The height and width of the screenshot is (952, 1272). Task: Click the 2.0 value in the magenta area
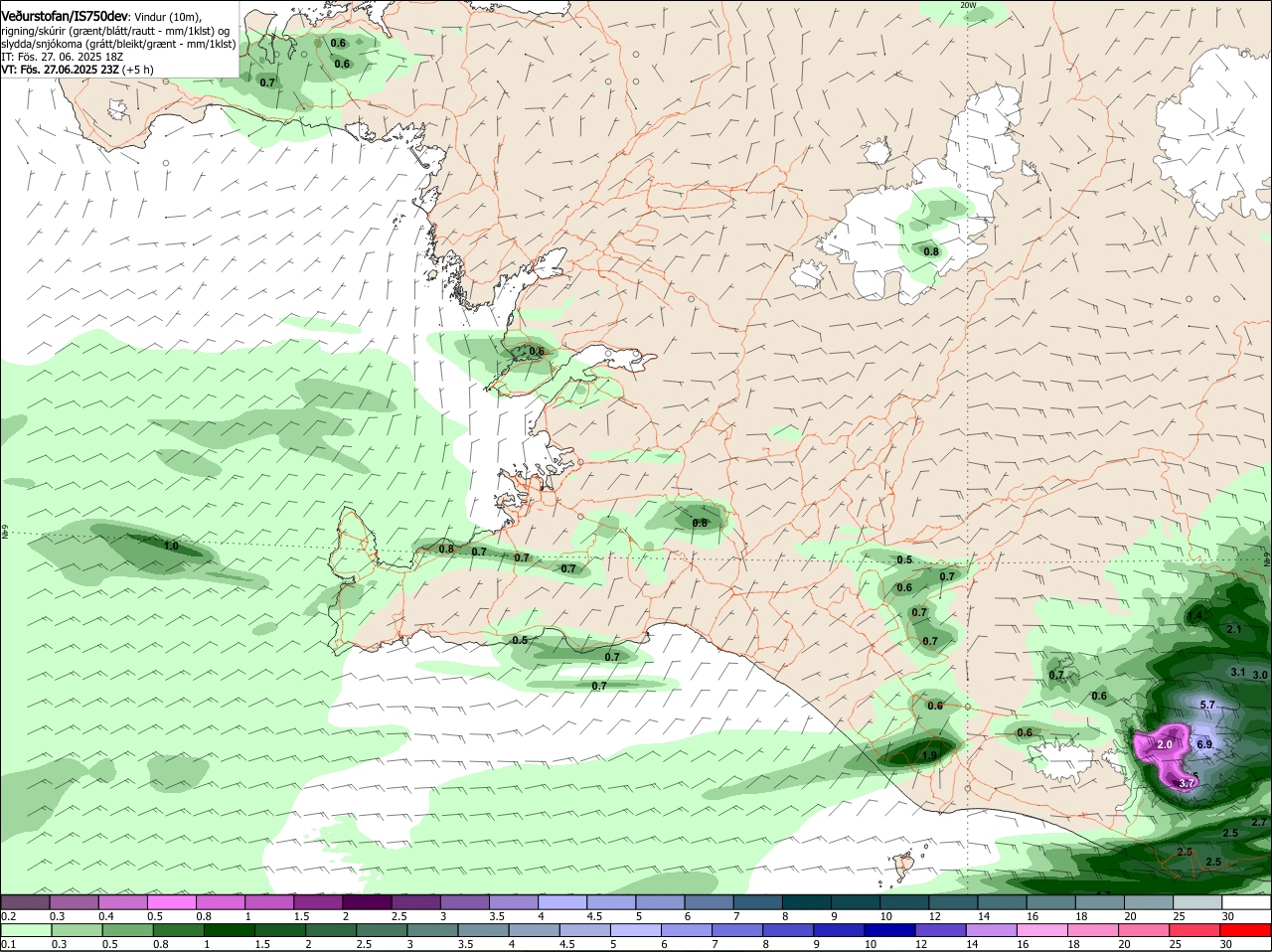tap(1166, 744)
